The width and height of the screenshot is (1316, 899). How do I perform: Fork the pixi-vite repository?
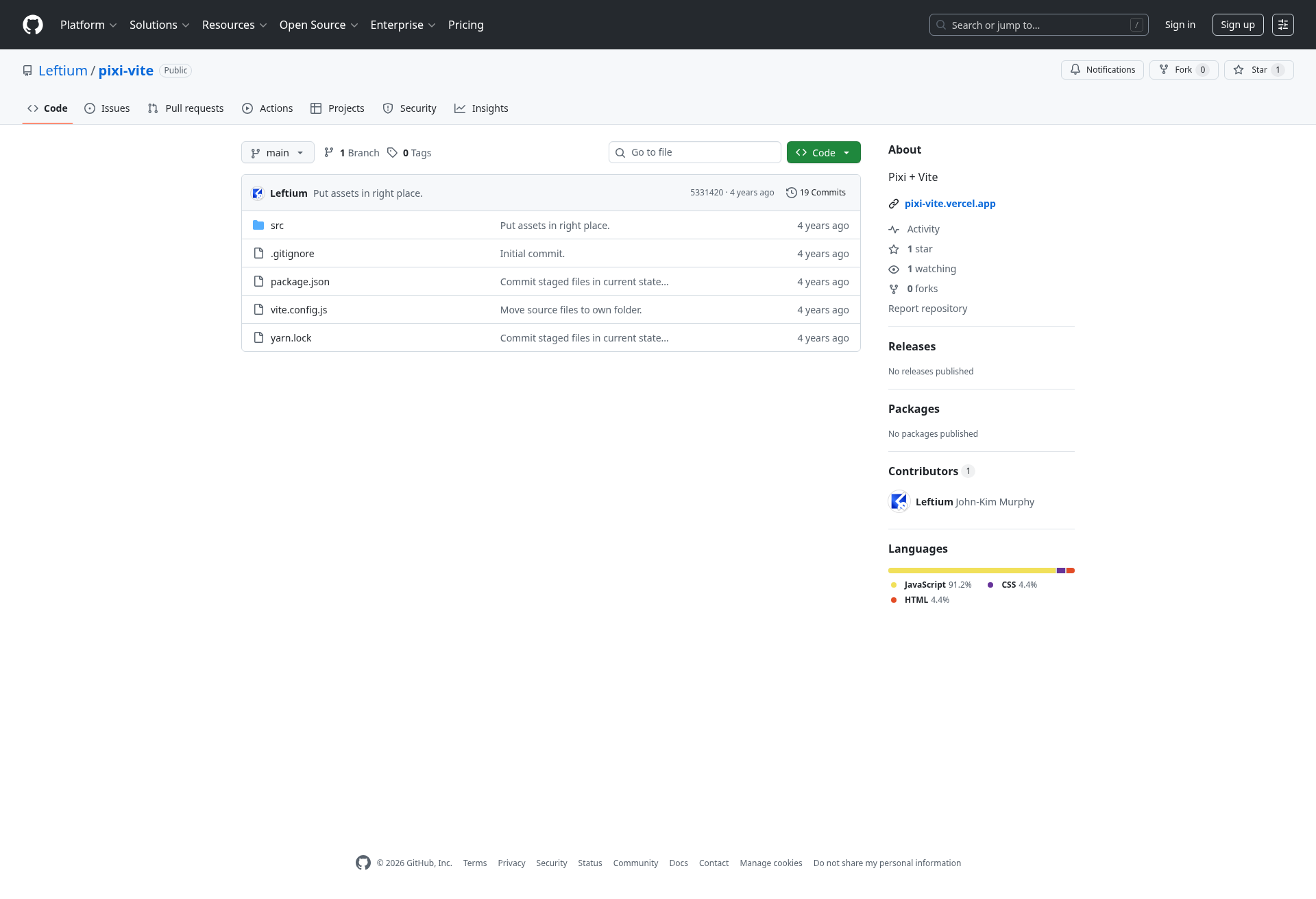click(1184, 69)
